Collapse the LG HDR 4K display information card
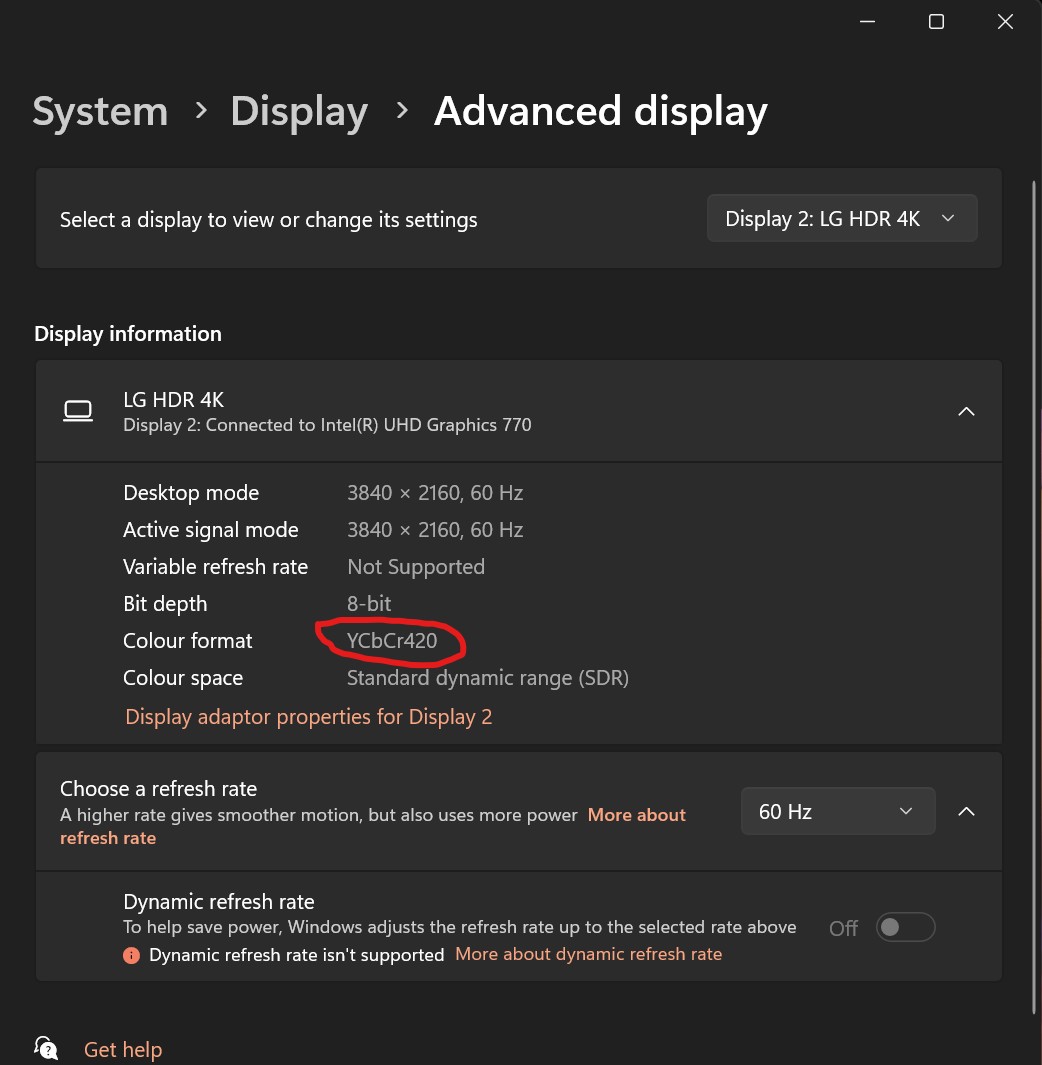 966,410
